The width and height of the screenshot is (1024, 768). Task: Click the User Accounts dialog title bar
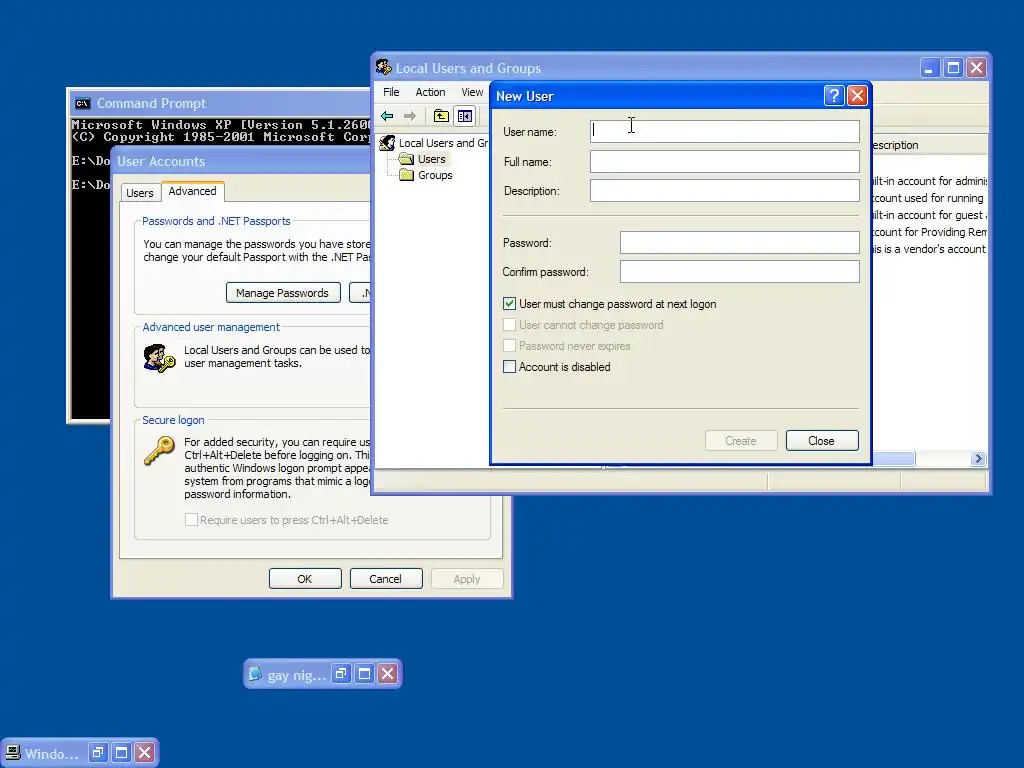[243, 161]
